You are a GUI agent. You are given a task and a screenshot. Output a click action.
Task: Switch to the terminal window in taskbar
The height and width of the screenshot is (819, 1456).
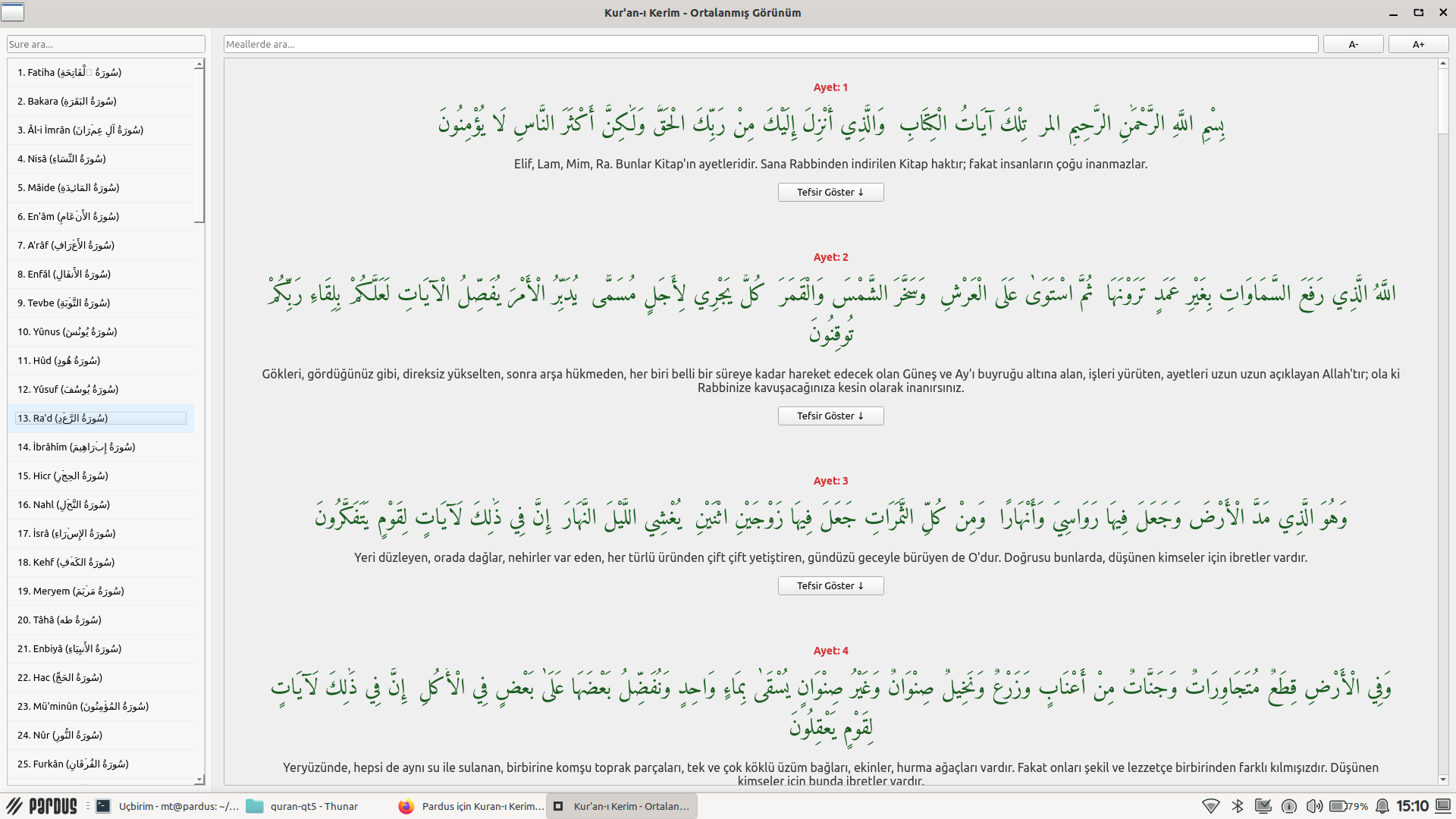[167, 806]
